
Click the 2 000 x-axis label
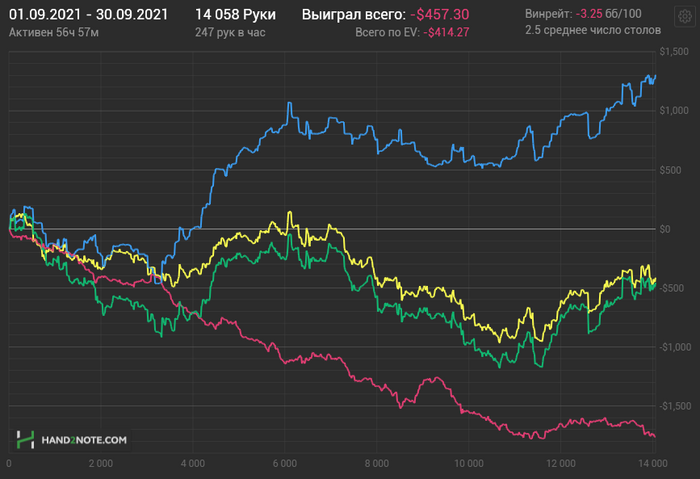[x=101, y=463]
